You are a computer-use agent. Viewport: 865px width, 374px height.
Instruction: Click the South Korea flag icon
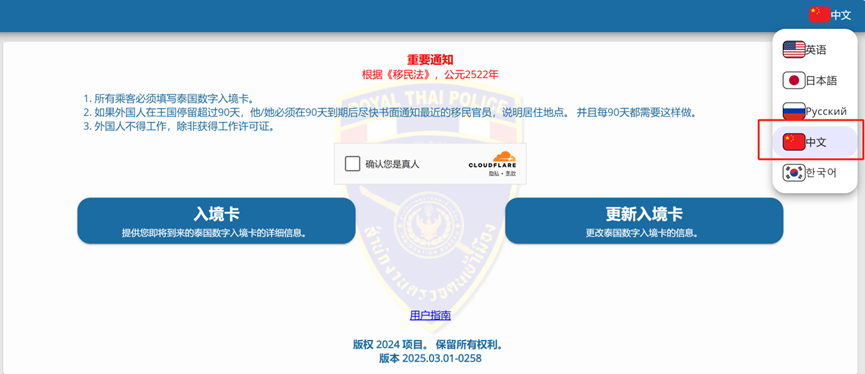794,173
